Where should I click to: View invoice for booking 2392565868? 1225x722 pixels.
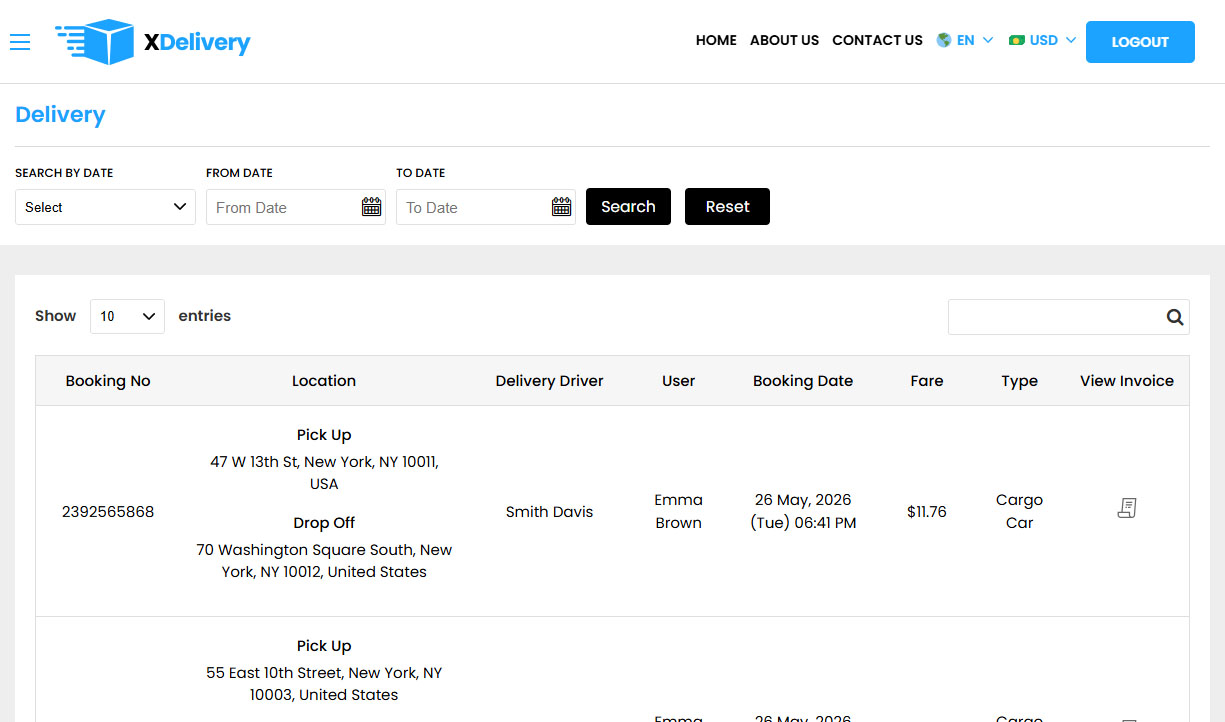[1127, 508]
